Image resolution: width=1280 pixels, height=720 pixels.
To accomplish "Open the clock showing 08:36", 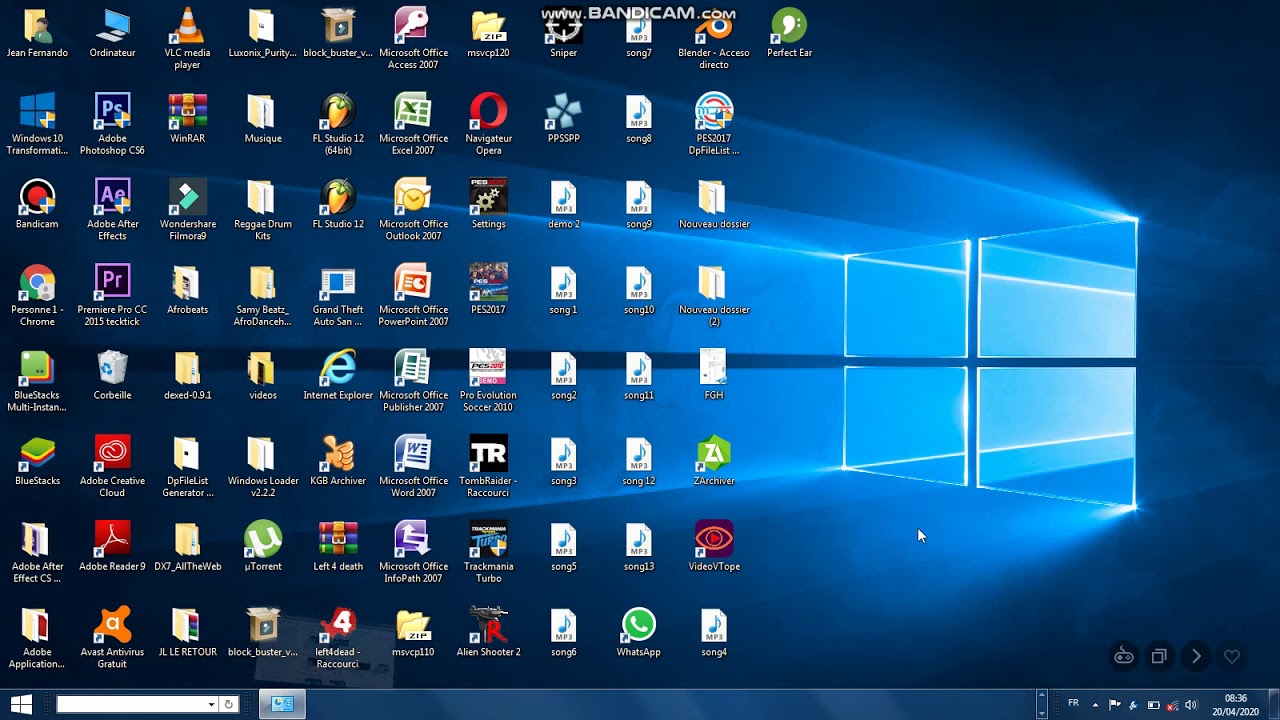I will click(1236, 704).
